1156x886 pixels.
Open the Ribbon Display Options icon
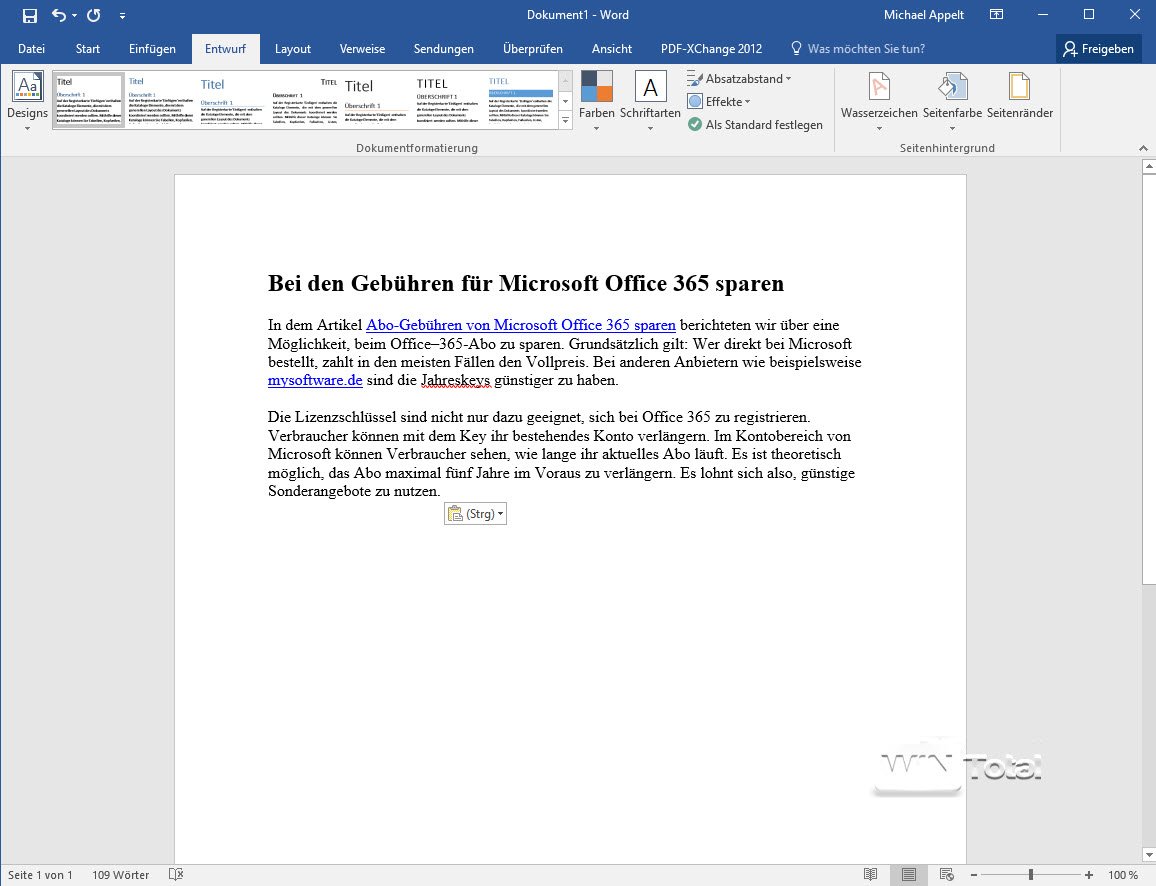click(996, 15)
